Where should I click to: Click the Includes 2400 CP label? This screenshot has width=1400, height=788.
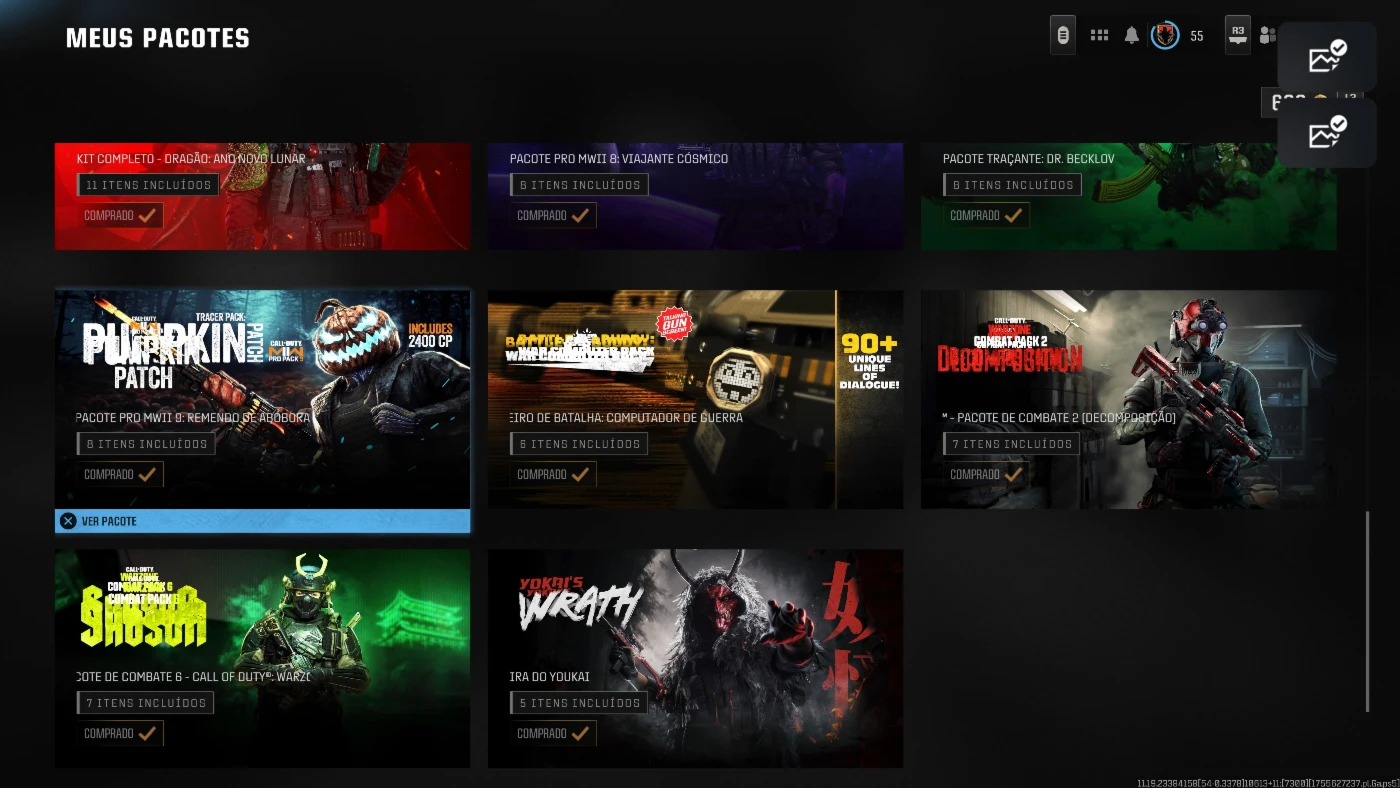point(430,334)
